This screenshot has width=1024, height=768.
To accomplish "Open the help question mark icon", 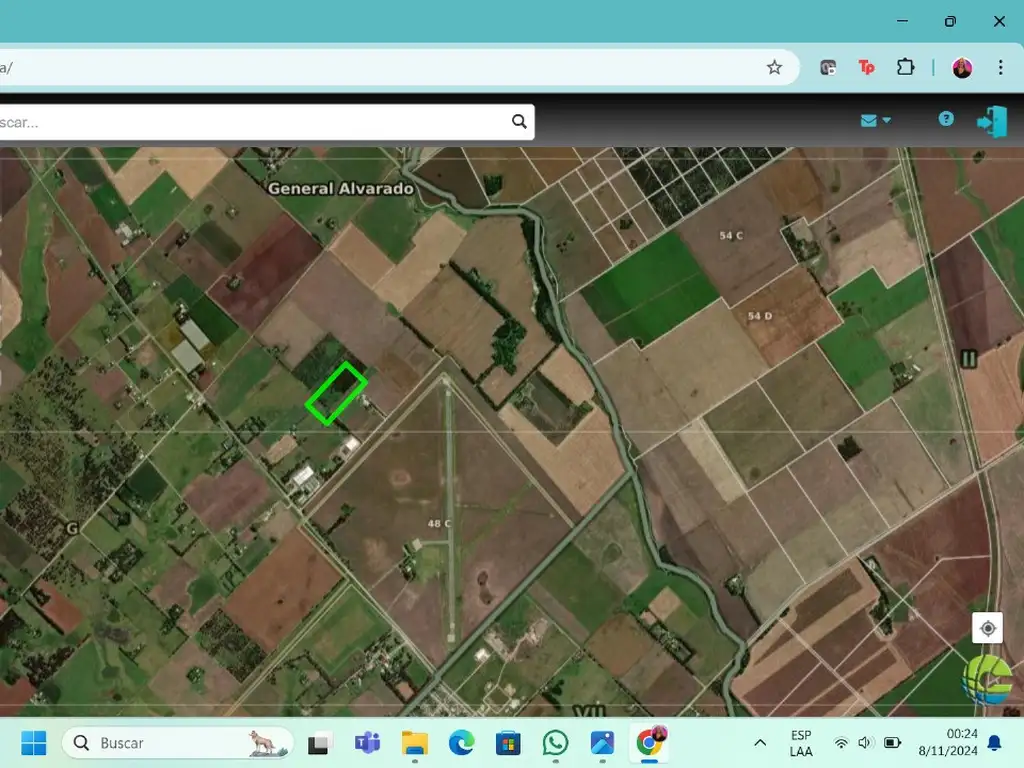I will click(946, 119).
